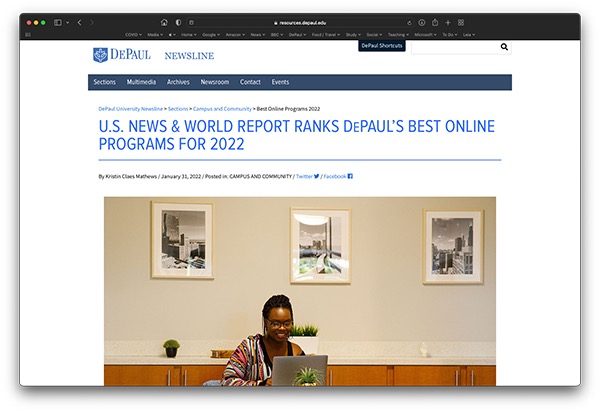Viewport: 600px width, 412px height.
Task: Expand the Google bookmarks folder
Action: pyautogui.click(x=211, y=34)
